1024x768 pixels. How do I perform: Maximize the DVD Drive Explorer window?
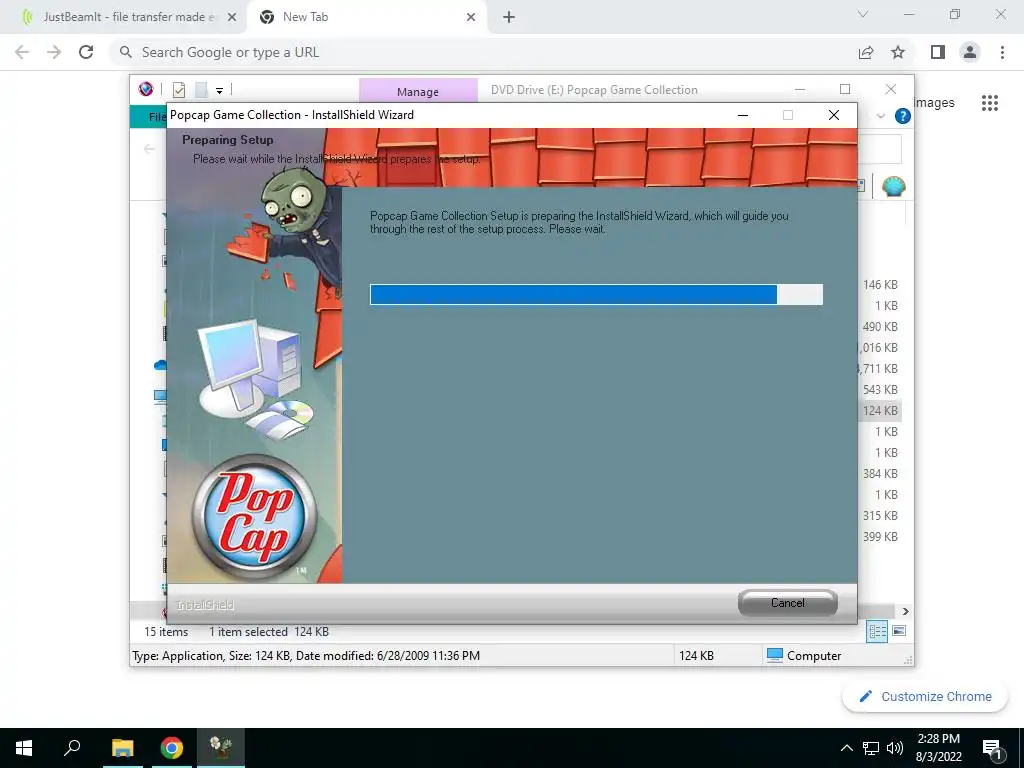point(845,89)
